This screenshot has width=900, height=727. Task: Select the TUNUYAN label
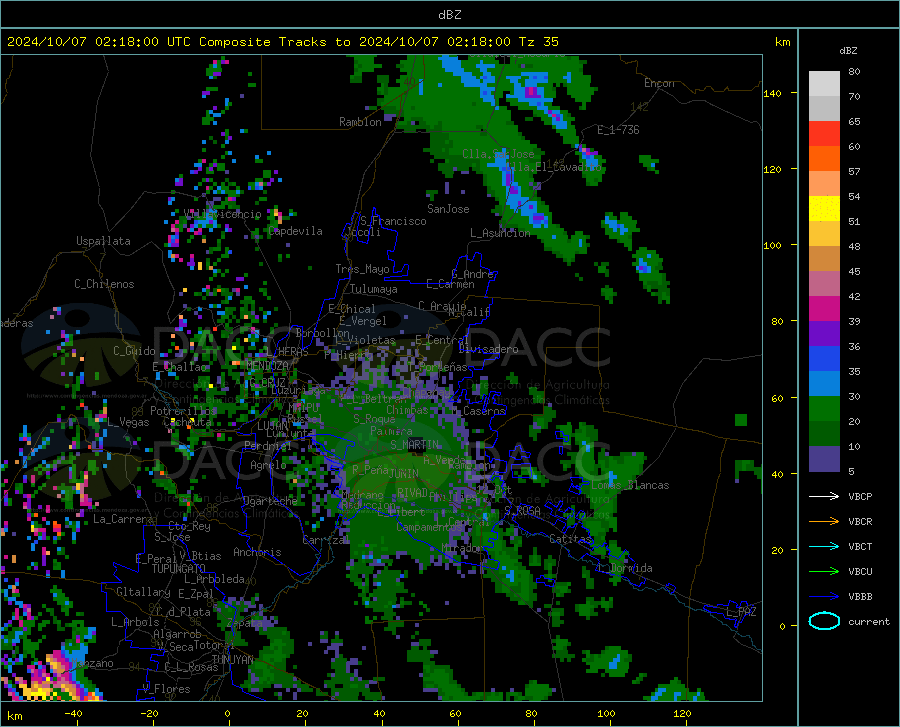pos(232,660)
